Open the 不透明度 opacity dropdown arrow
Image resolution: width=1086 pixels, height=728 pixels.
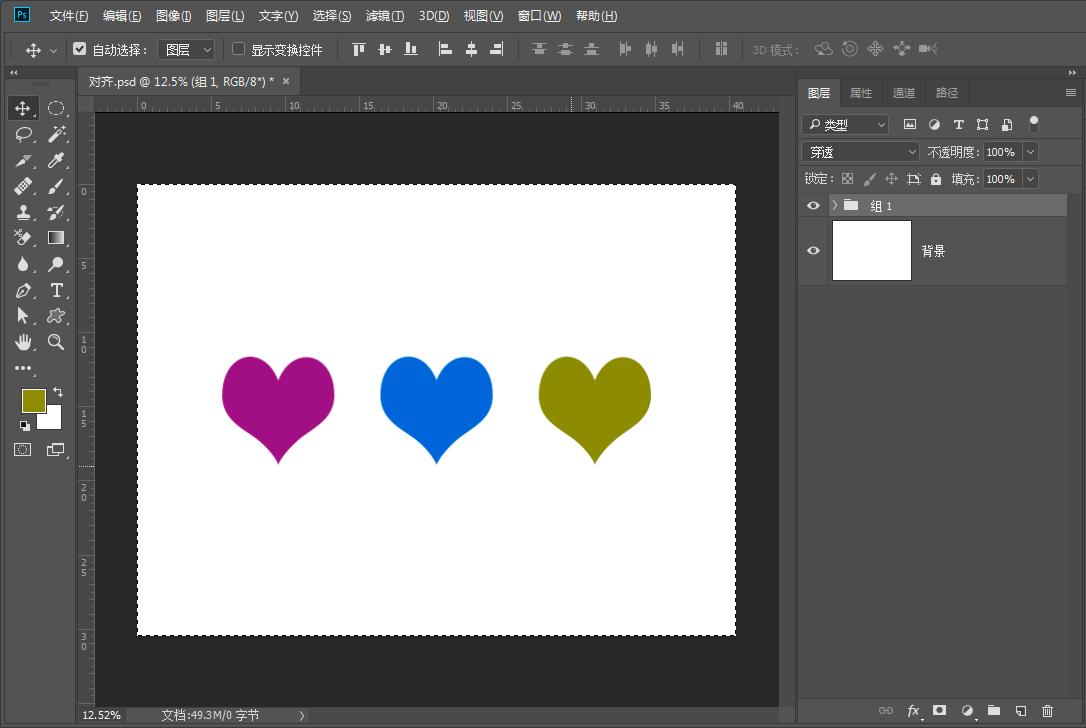click(x=1030, y=152)
